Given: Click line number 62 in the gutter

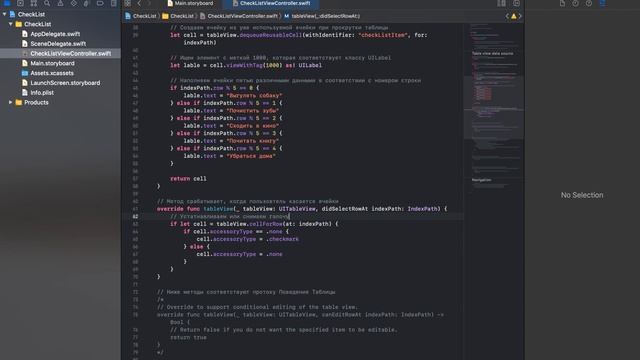Looking at the screenshot, I should [x=135, y=216].
